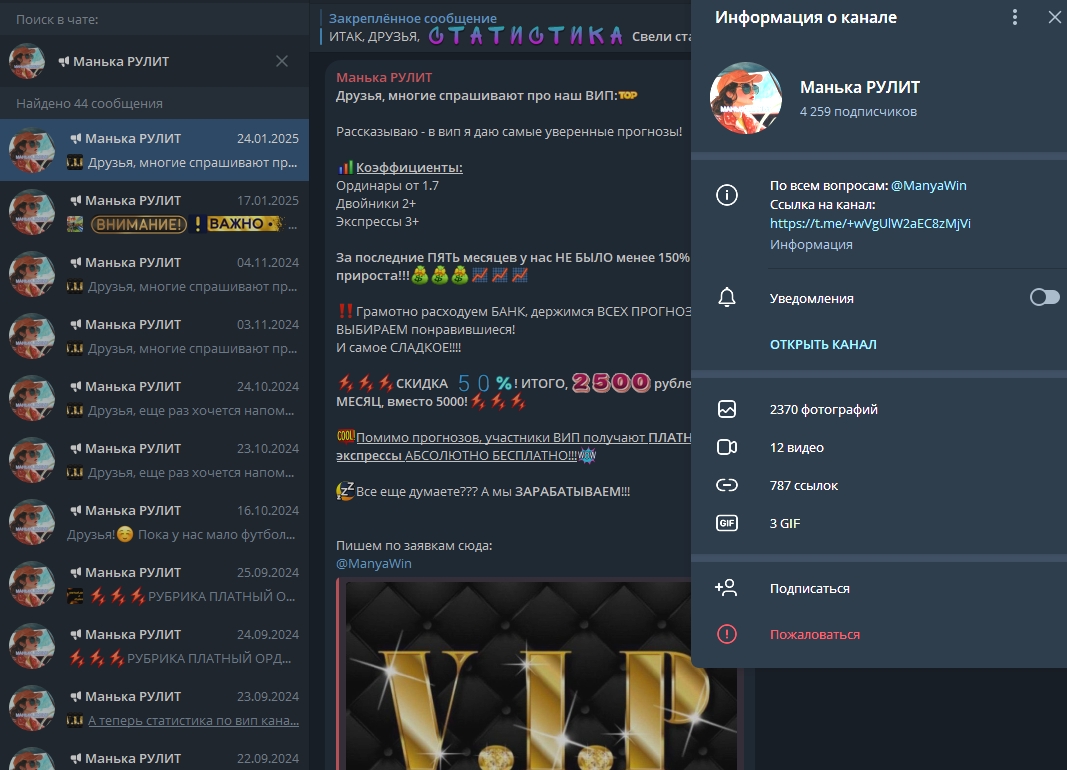This screenshot has height=770, width=1067.
Task: Click Подписаться to subscribe to channel
Action: click(x=809, y=588)
